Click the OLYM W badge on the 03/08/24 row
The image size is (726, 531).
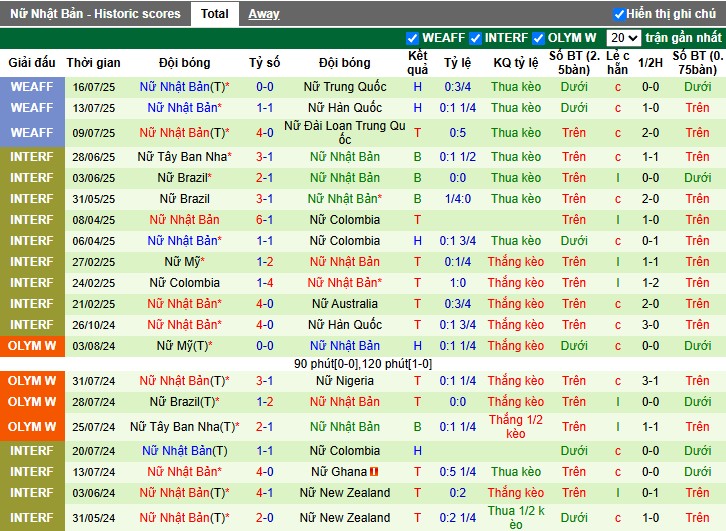click(32, 346)
